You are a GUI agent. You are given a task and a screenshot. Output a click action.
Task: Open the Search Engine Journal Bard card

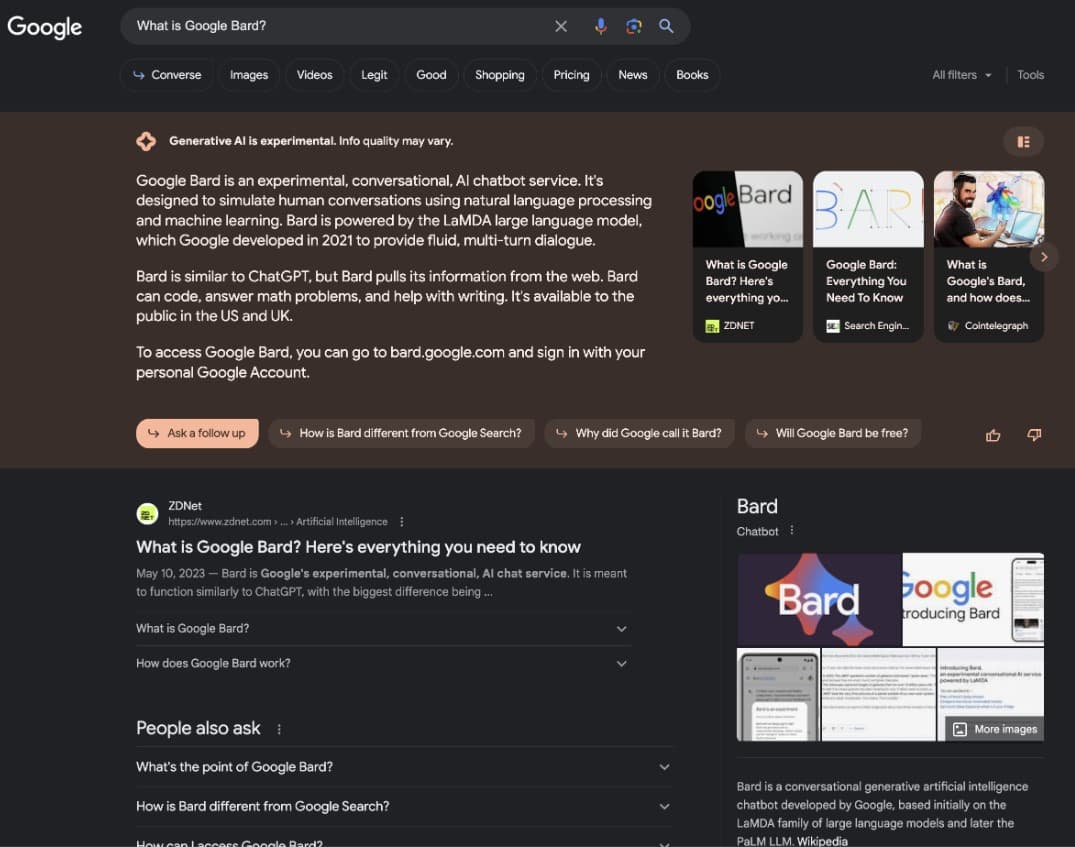tap(868, 256)
